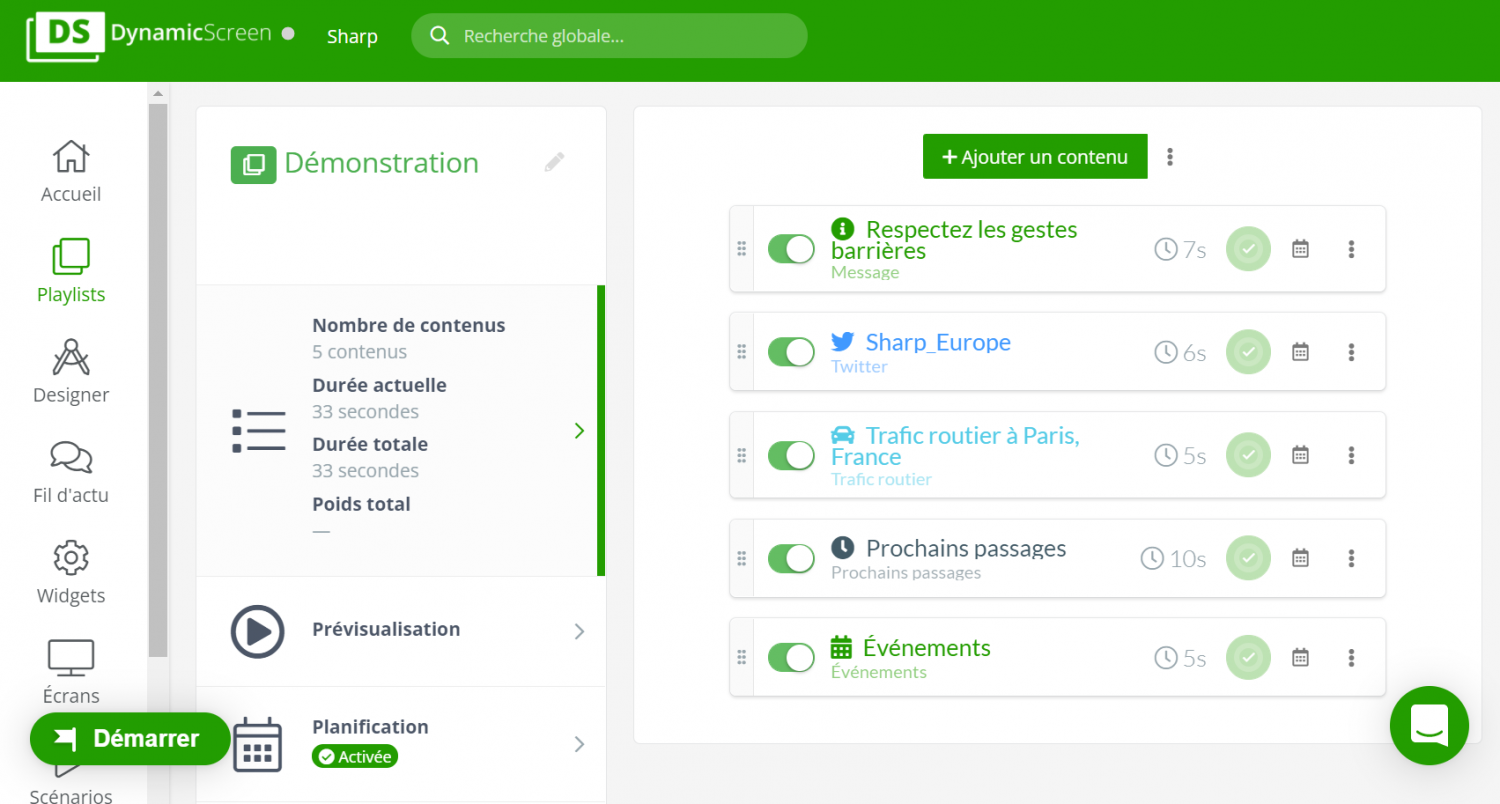The image size is (1500, 804).
Task: Open more options for Trafic routier à Paris
Action: (x=1351, y=455)
